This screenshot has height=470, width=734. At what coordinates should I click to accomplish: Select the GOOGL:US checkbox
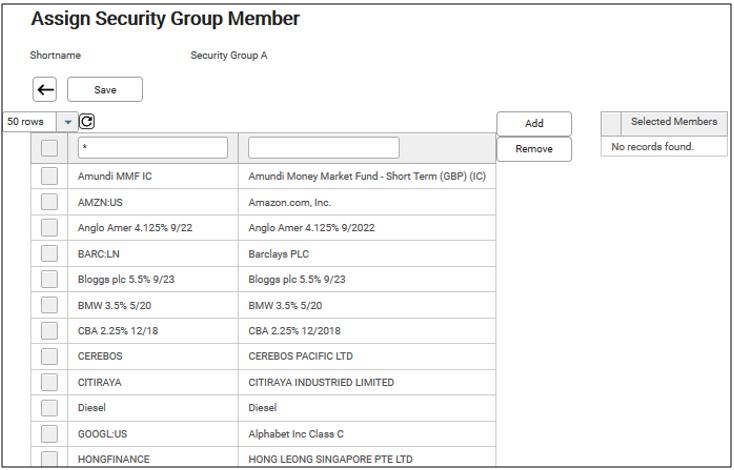click(50, 434)
